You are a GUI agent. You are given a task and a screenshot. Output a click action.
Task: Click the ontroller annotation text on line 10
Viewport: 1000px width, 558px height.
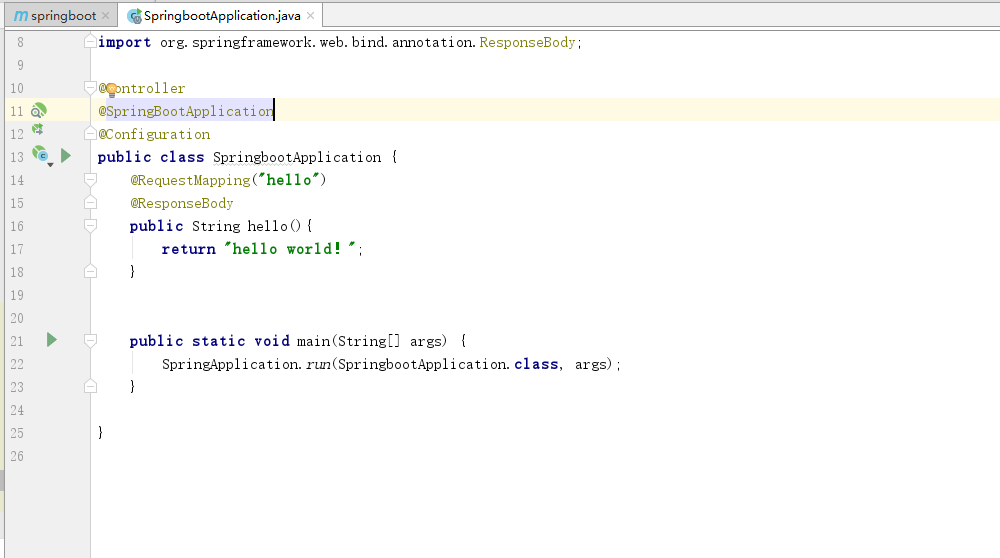coord(151,88)
